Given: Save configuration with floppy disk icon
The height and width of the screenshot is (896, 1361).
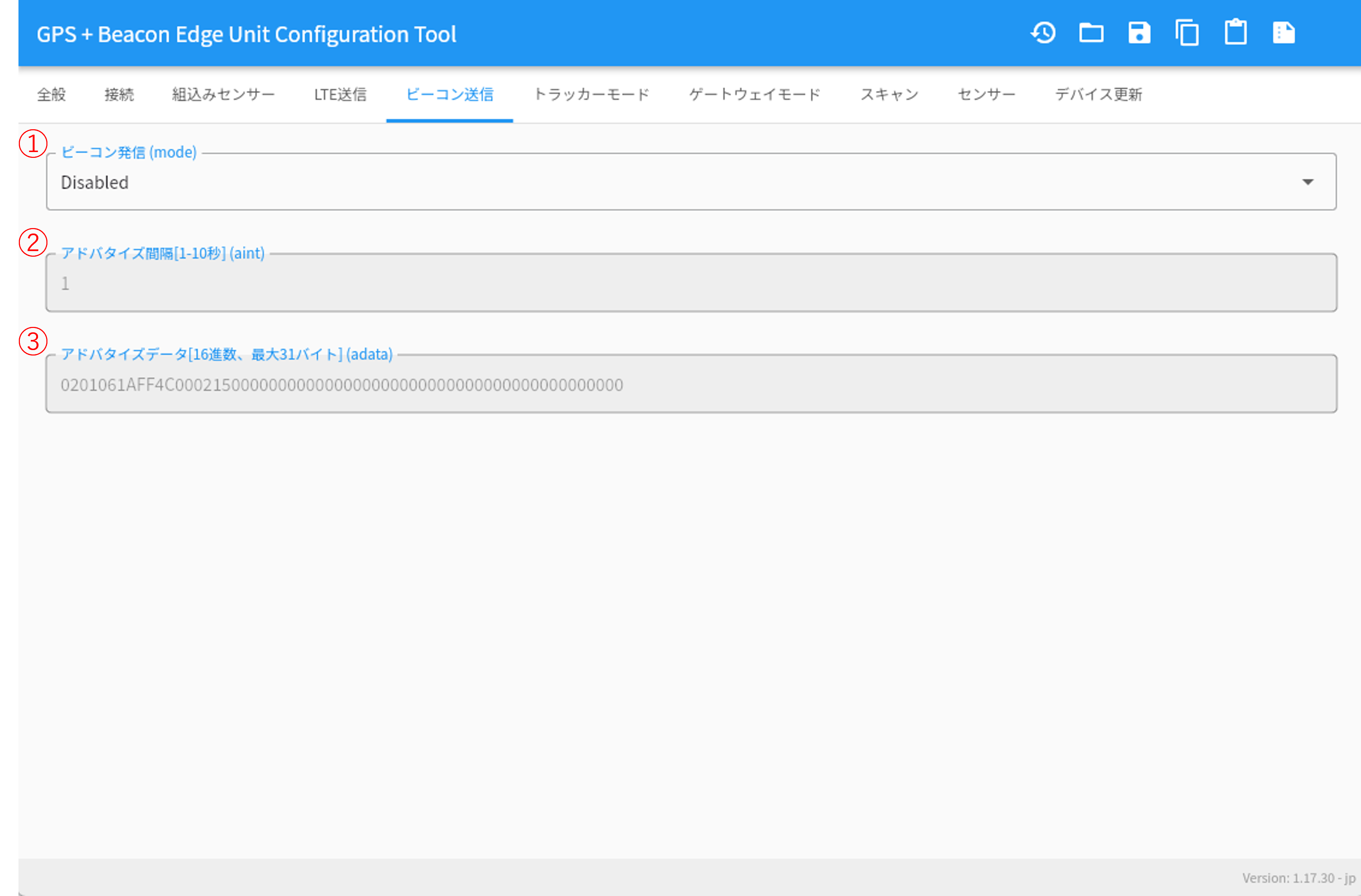Looking at the screenshot, I should point(1139,33).
